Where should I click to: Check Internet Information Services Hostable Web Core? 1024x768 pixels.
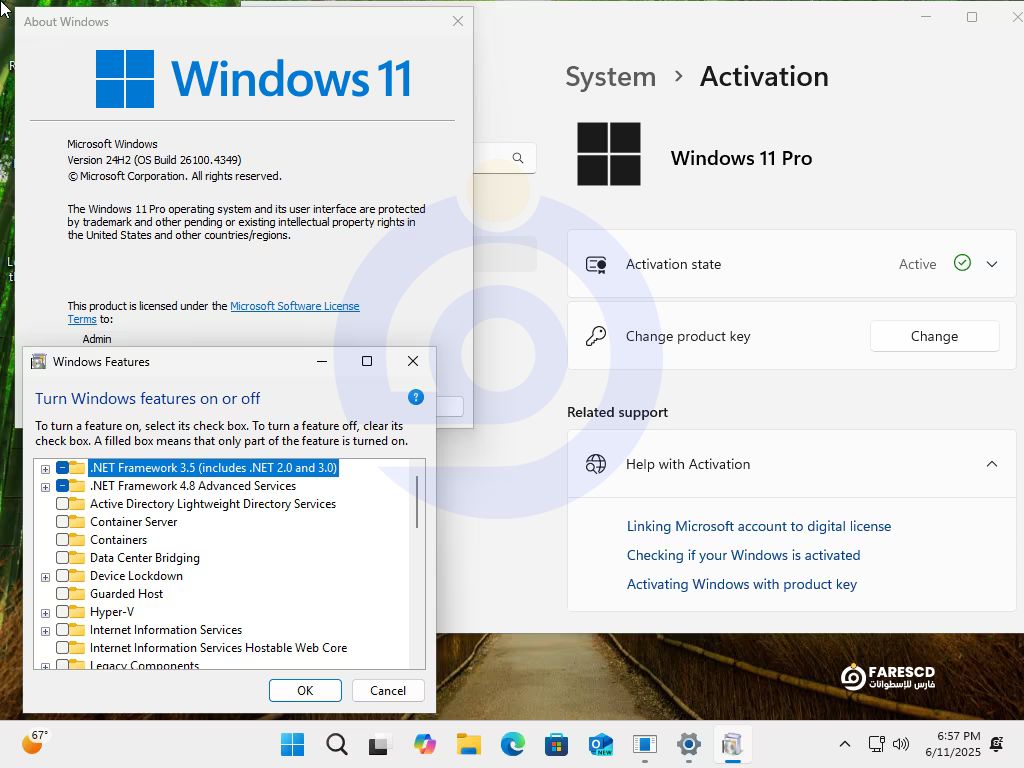[62, 647]
